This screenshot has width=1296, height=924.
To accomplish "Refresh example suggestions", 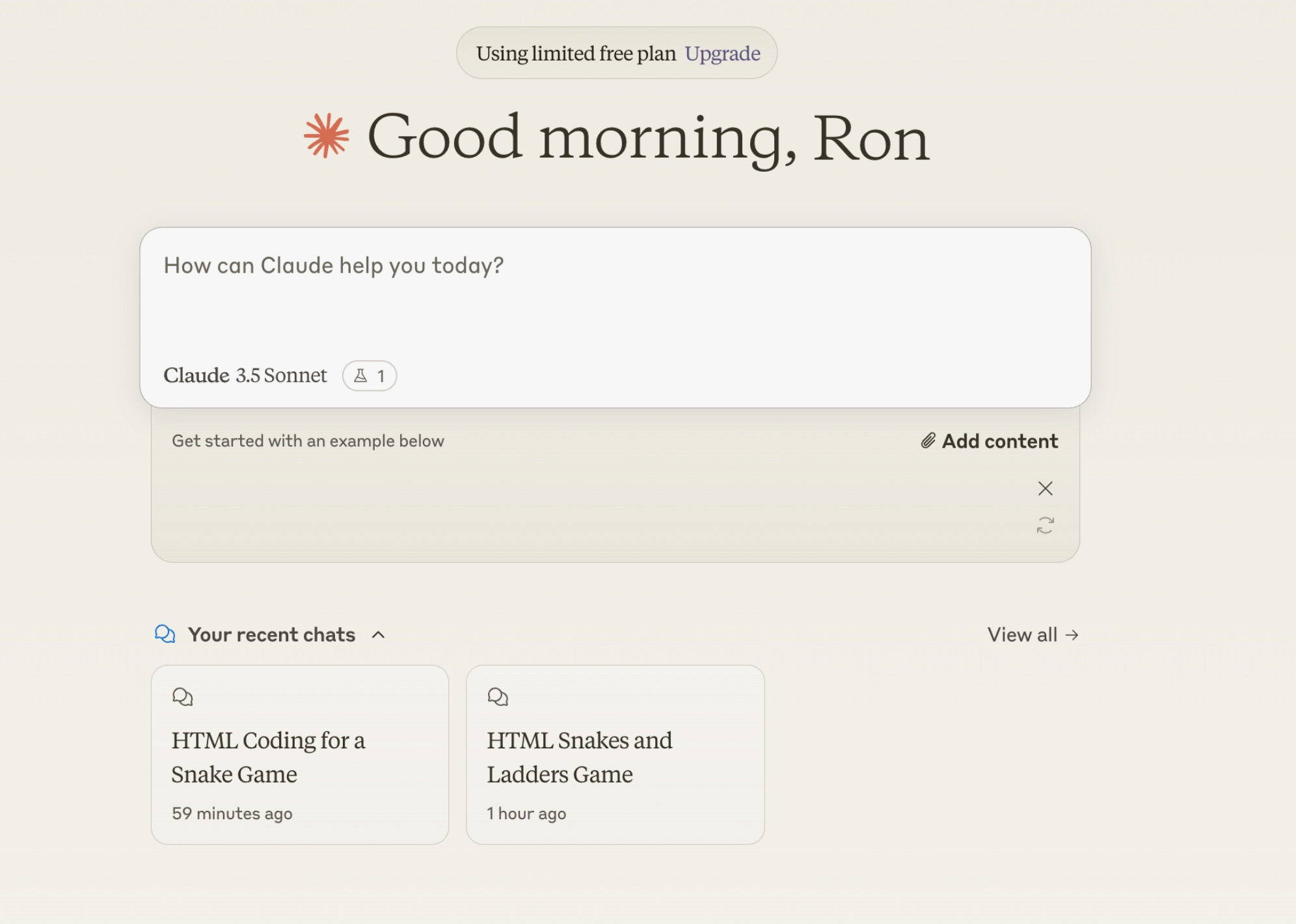I will click(x=1045, y=525).
